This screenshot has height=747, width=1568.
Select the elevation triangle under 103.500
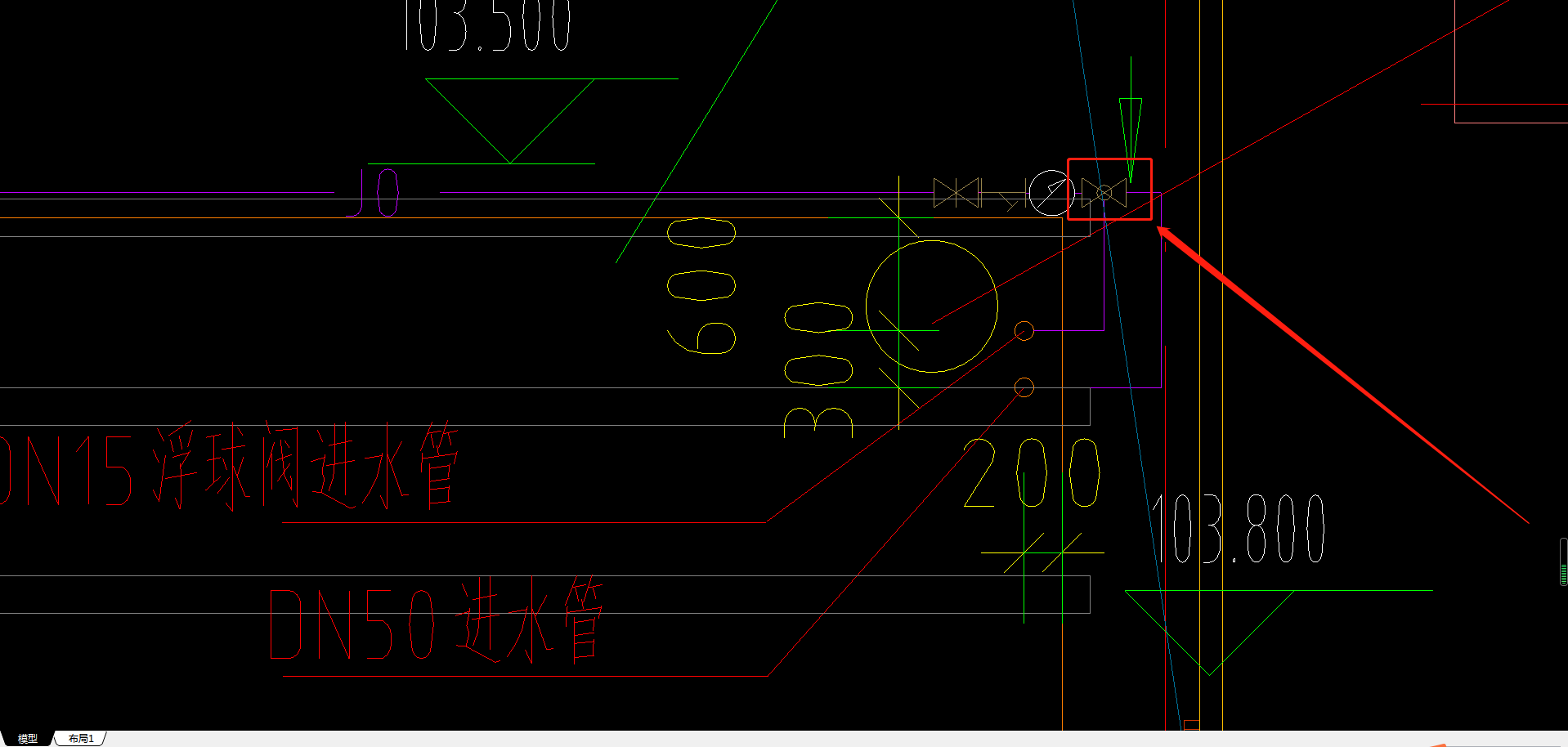click(x=510, y=121)
